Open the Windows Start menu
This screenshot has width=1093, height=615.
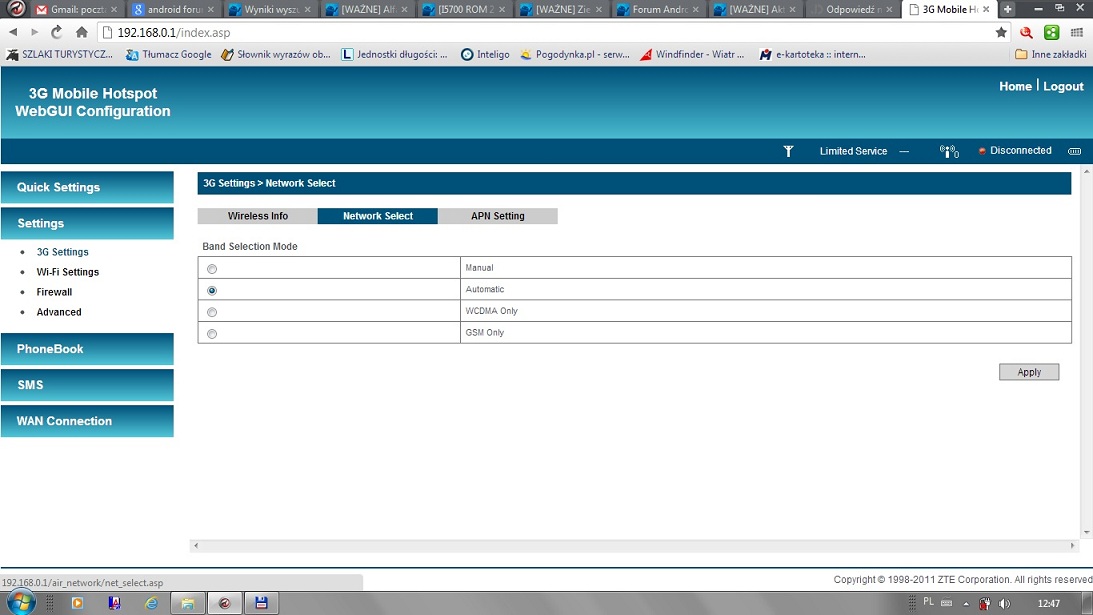coord(21,602)
